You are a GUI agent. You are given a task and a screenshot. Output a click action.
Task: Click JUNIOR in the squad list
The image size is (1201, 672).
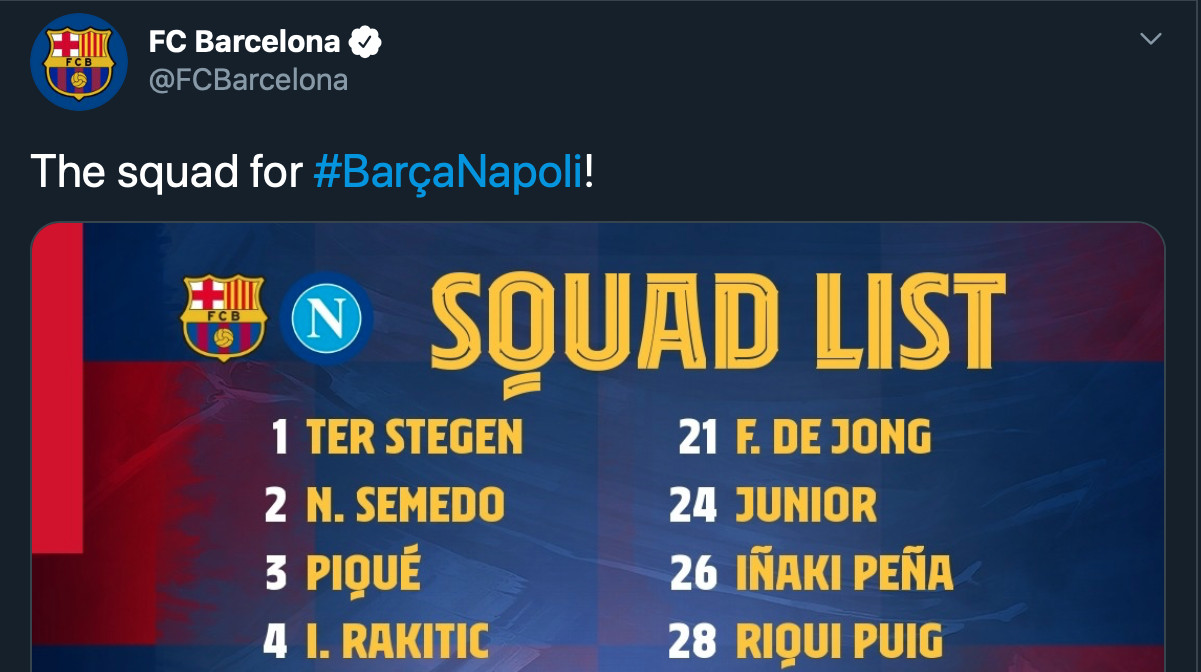tap(806, 506)
